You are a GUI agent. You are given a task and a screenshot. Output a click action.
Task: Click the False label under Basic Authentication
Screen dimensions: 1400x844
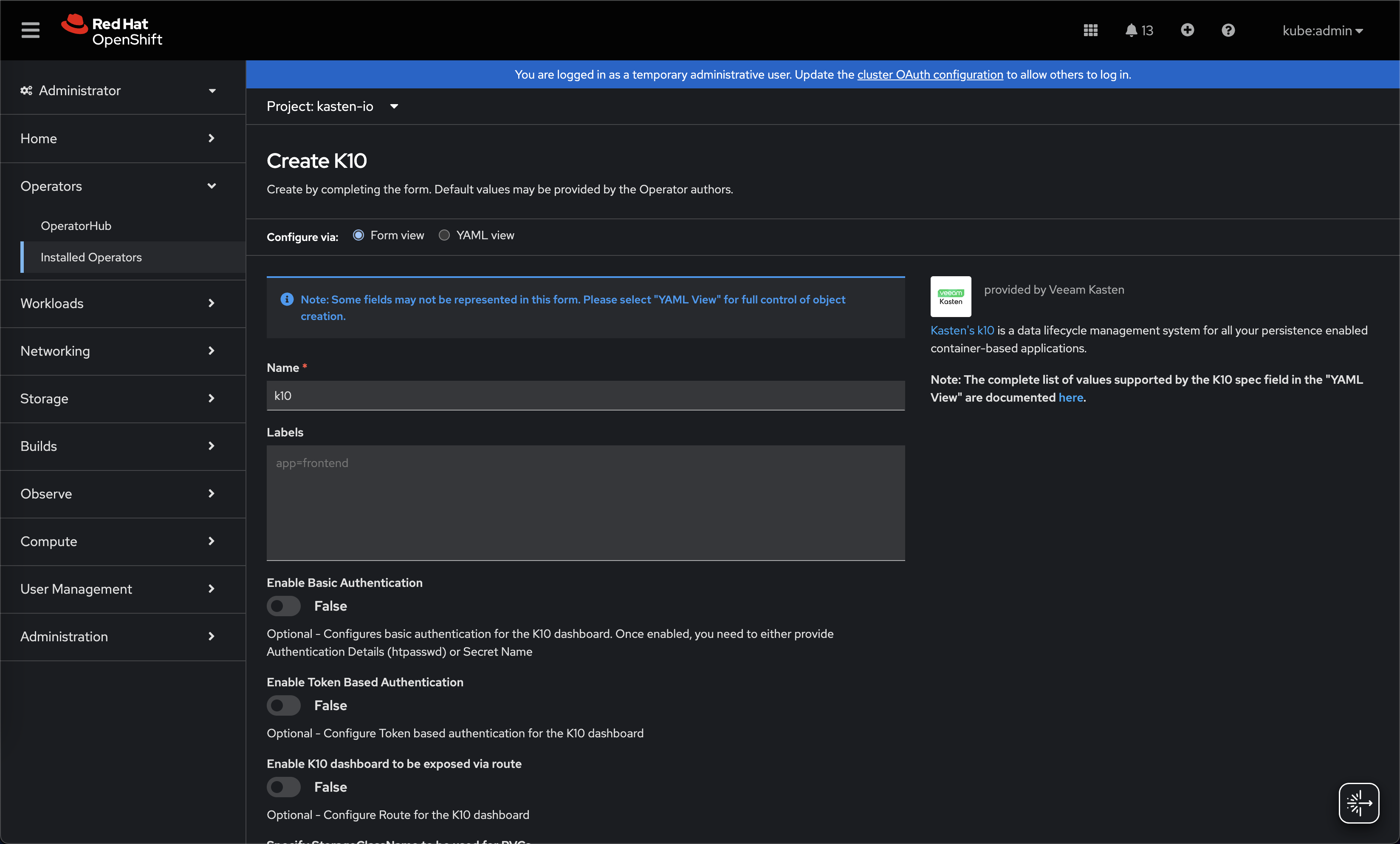pyautogui.click(x=331, y=606)
